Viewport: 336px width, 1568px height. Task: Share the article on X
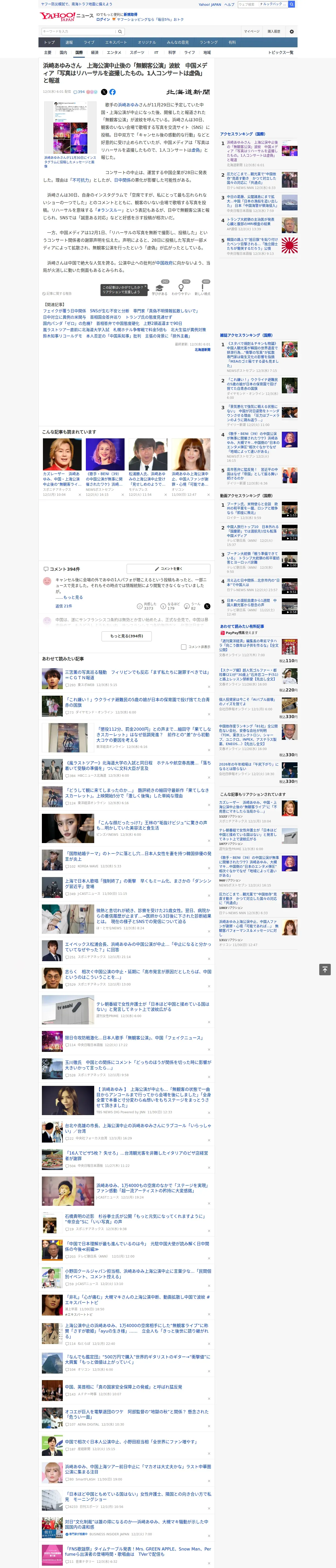pos(104,92)
